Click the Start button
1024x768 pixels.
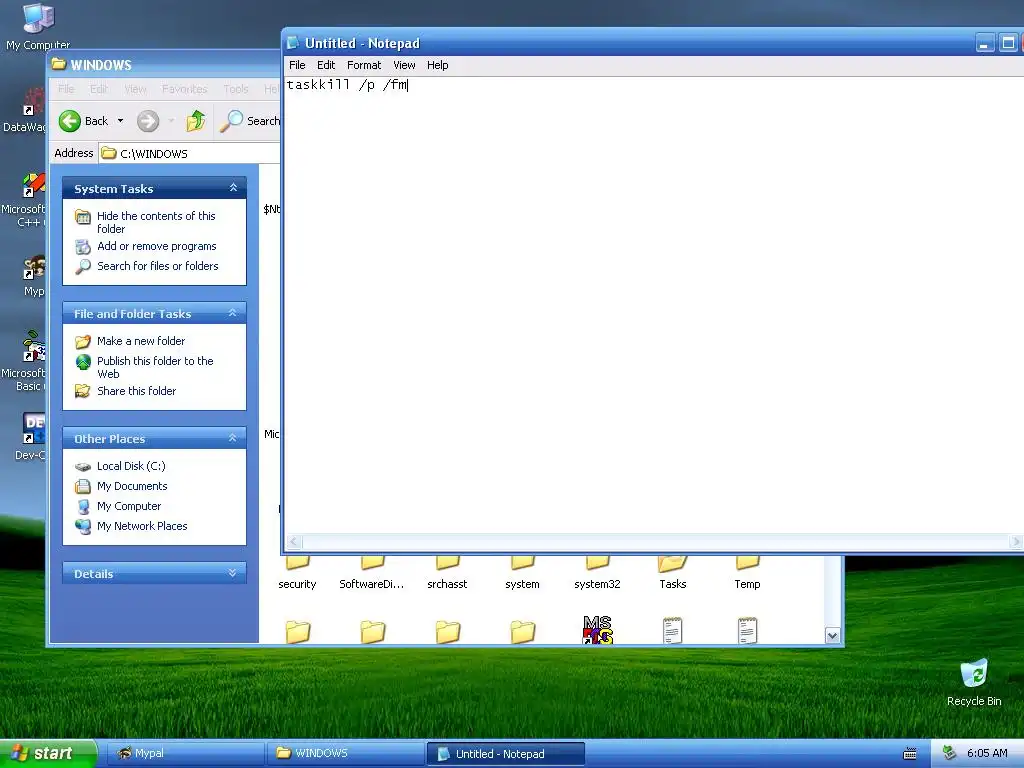coord(48,753)
